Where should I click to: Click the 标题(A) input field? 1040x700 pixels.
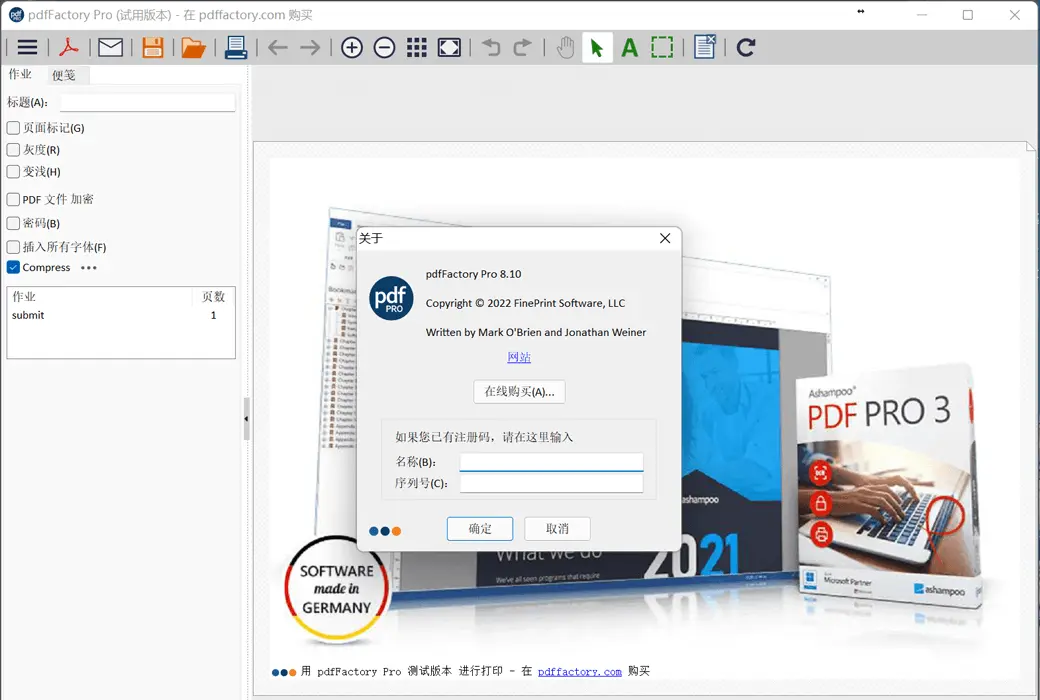pyautogui.click(x=147, y=102)
